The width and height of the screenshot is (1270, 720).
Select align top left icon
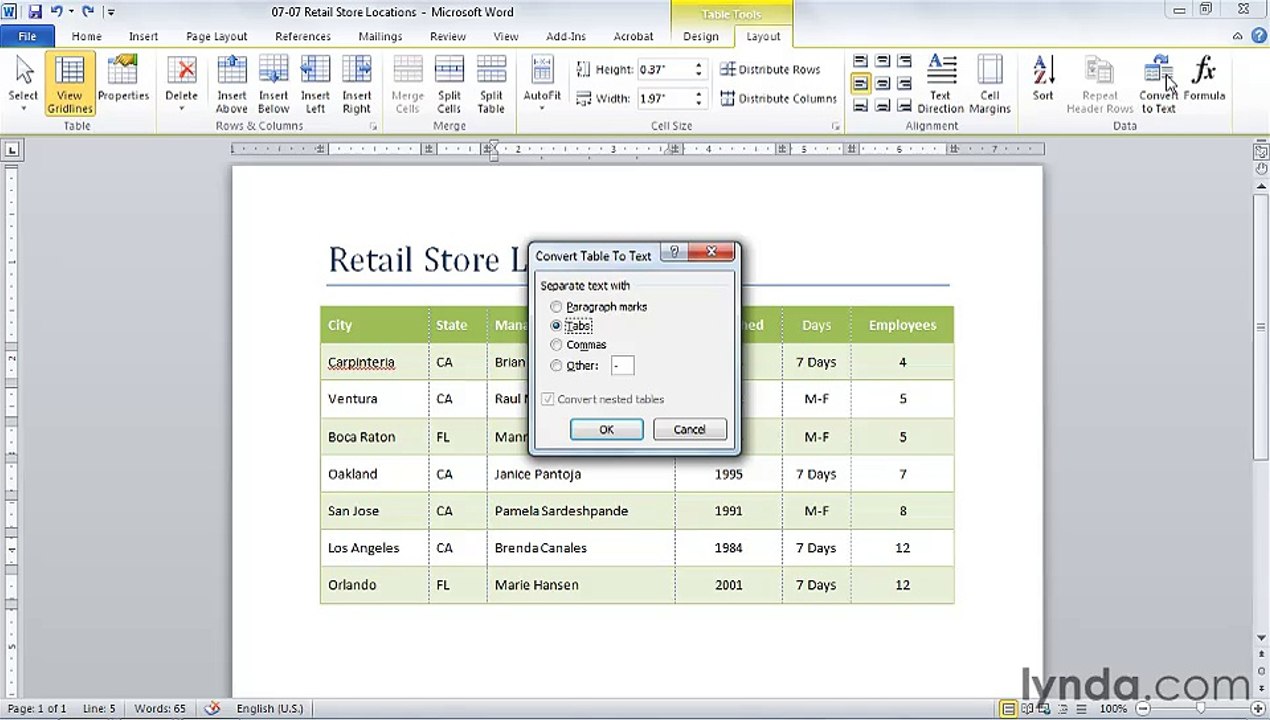[x=860, y=62]
